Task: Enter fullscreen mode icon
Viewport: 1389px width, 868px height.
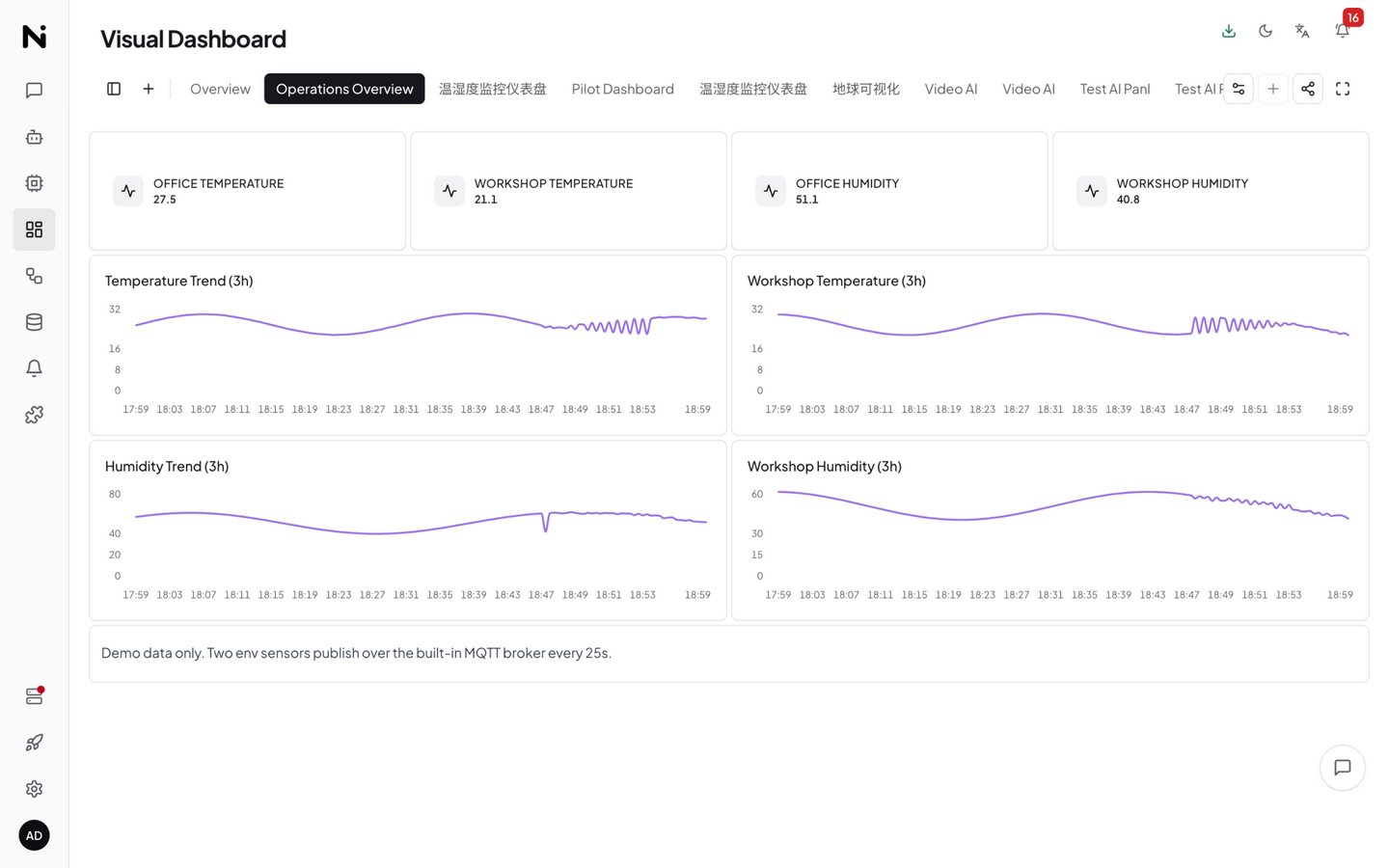Action: coord(1343,89)
